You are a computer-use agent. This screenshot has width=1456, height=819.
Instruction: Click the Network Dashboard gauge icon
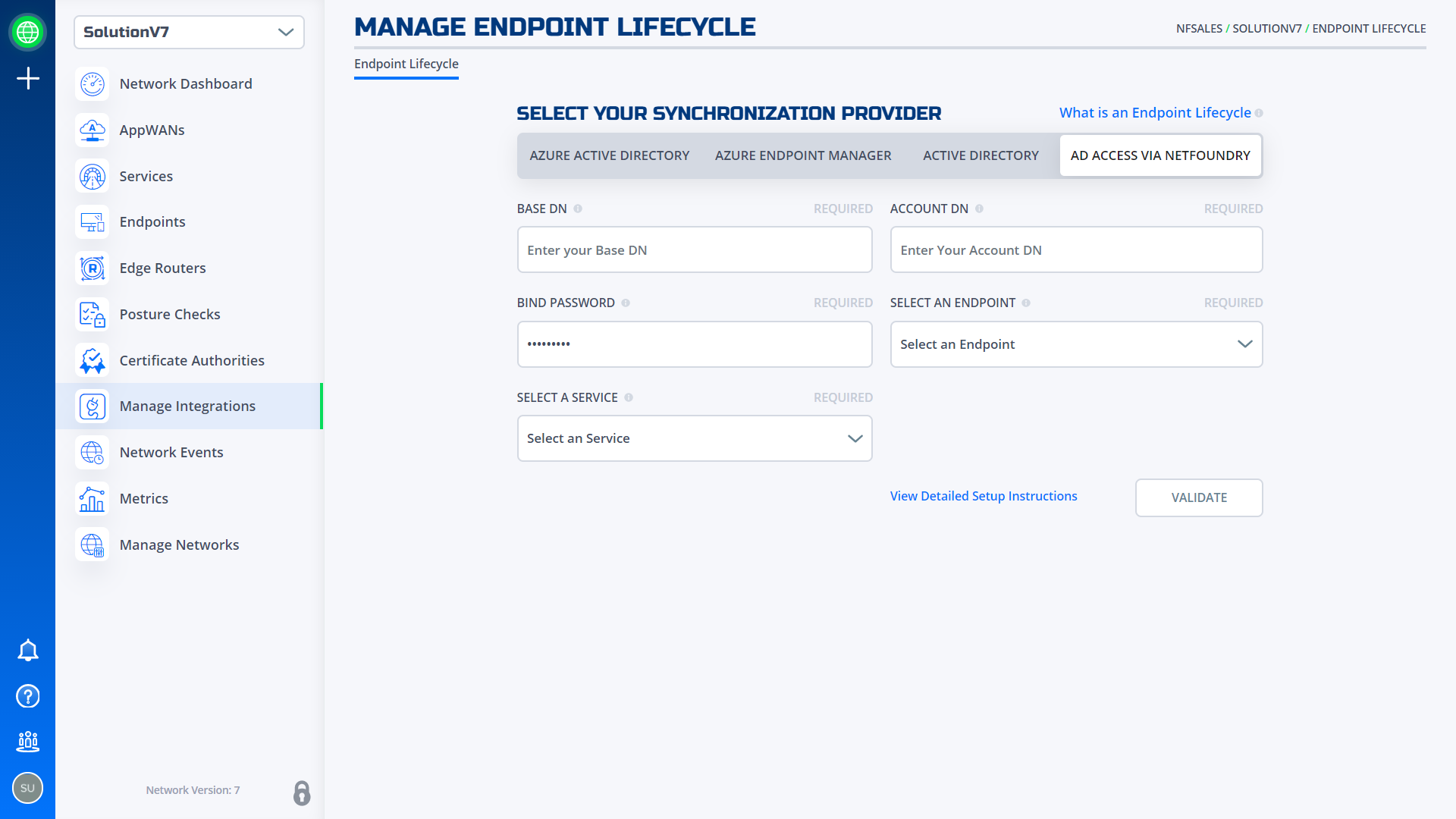93,84
